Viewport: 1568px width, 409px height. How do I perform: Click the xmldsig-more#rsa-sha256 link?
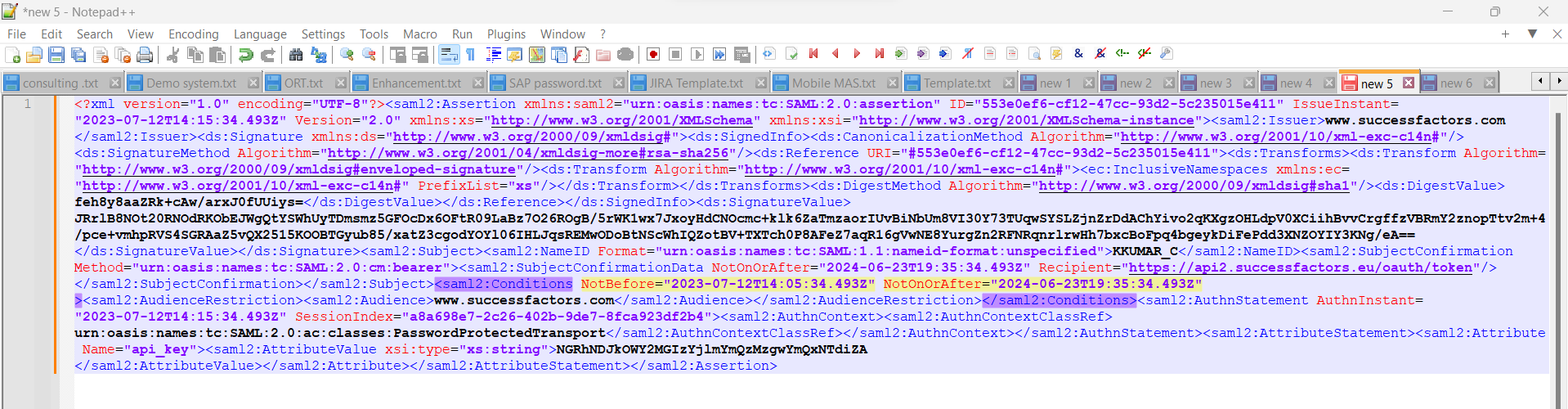(x=528, y=153)
